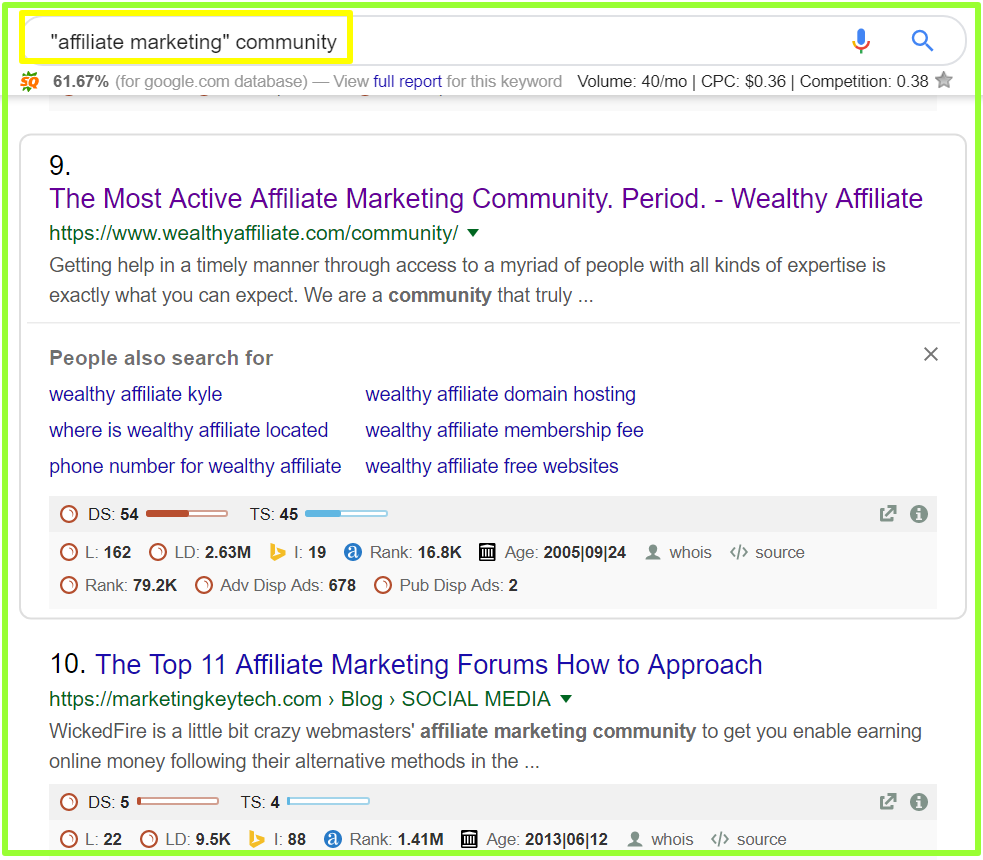Click the 'Adv Disp Ads: 678' value
Image resolution: width=983 pixels, height=860 pixels.
[288, 585]
